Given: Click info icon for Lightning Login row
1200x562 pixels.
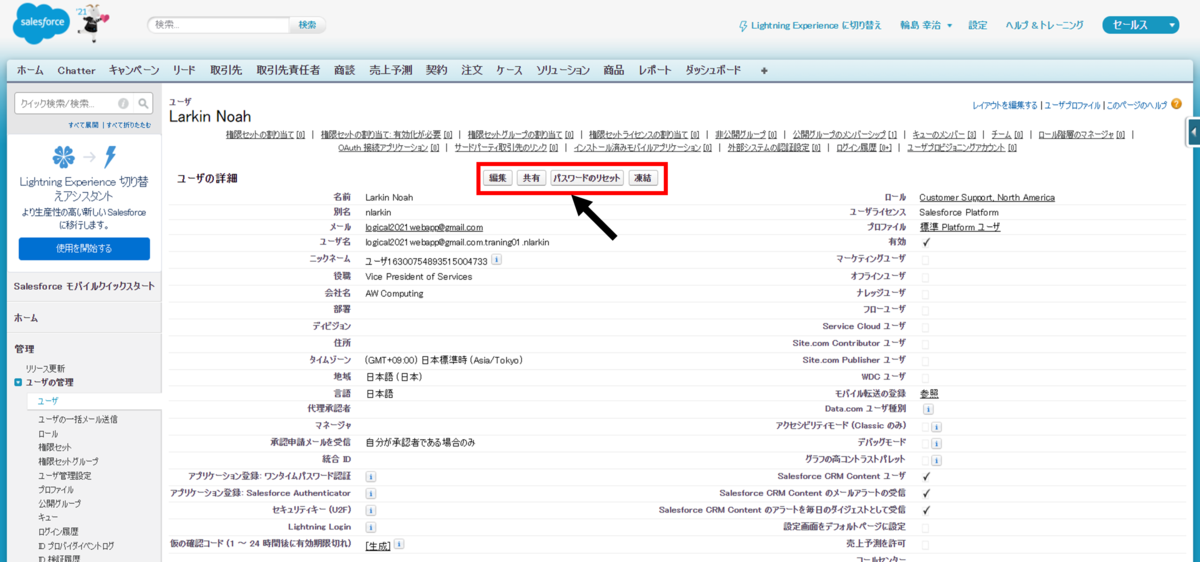Looking at the screenshot, I should 371,526.
